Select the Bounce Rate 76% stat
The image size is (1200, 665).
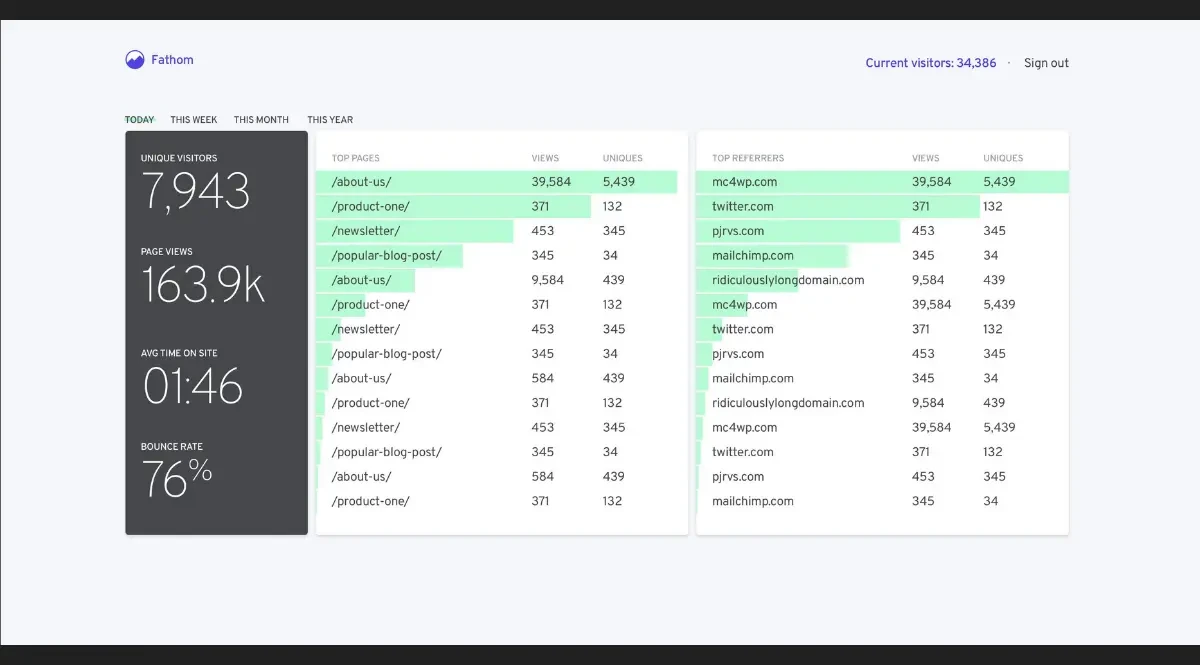point(177,479)
